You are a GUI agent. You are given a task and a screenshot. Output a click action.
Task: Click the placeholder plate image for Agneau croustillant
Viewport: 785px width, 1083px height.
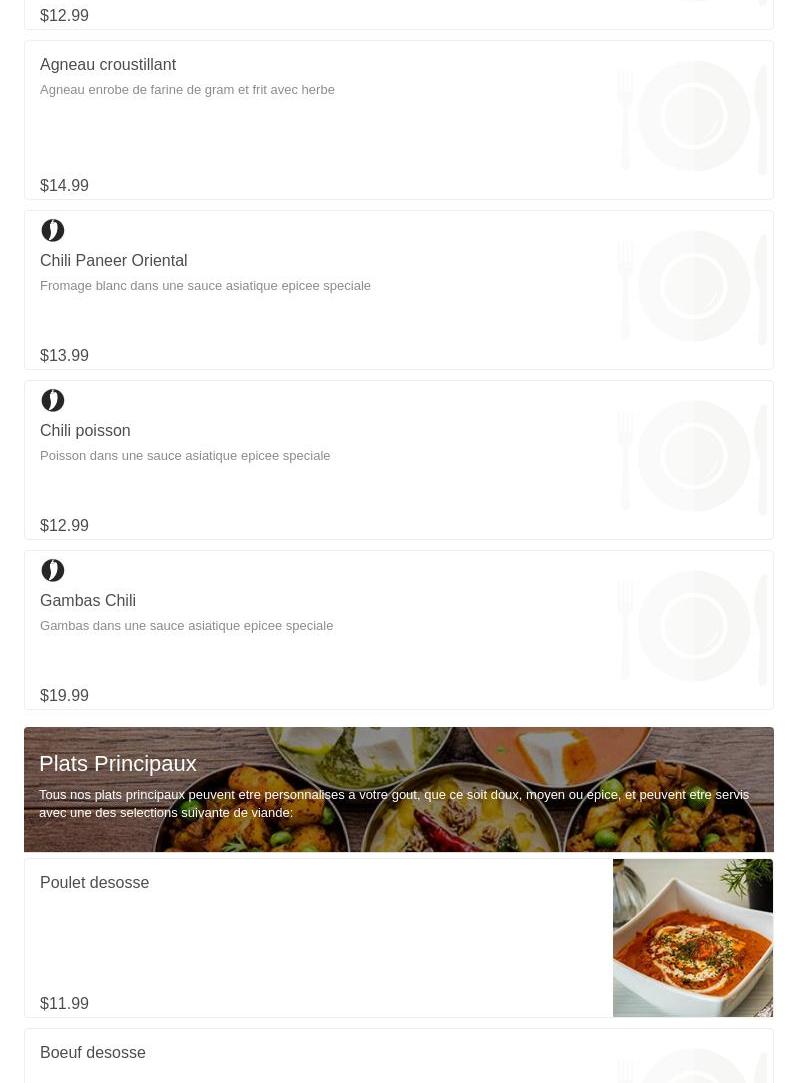click(692, 116)
